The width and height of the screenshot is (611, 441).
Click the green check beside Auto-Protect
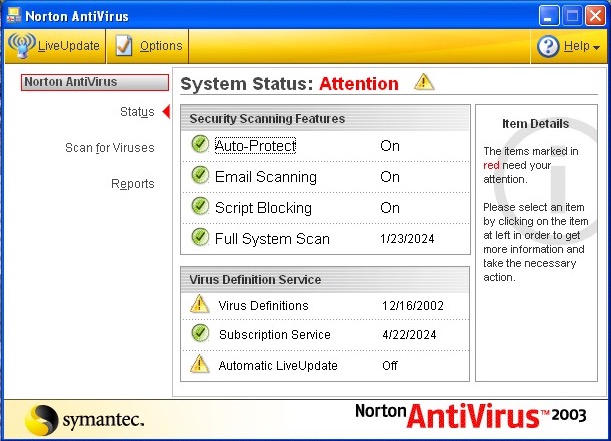click(200, 144)
